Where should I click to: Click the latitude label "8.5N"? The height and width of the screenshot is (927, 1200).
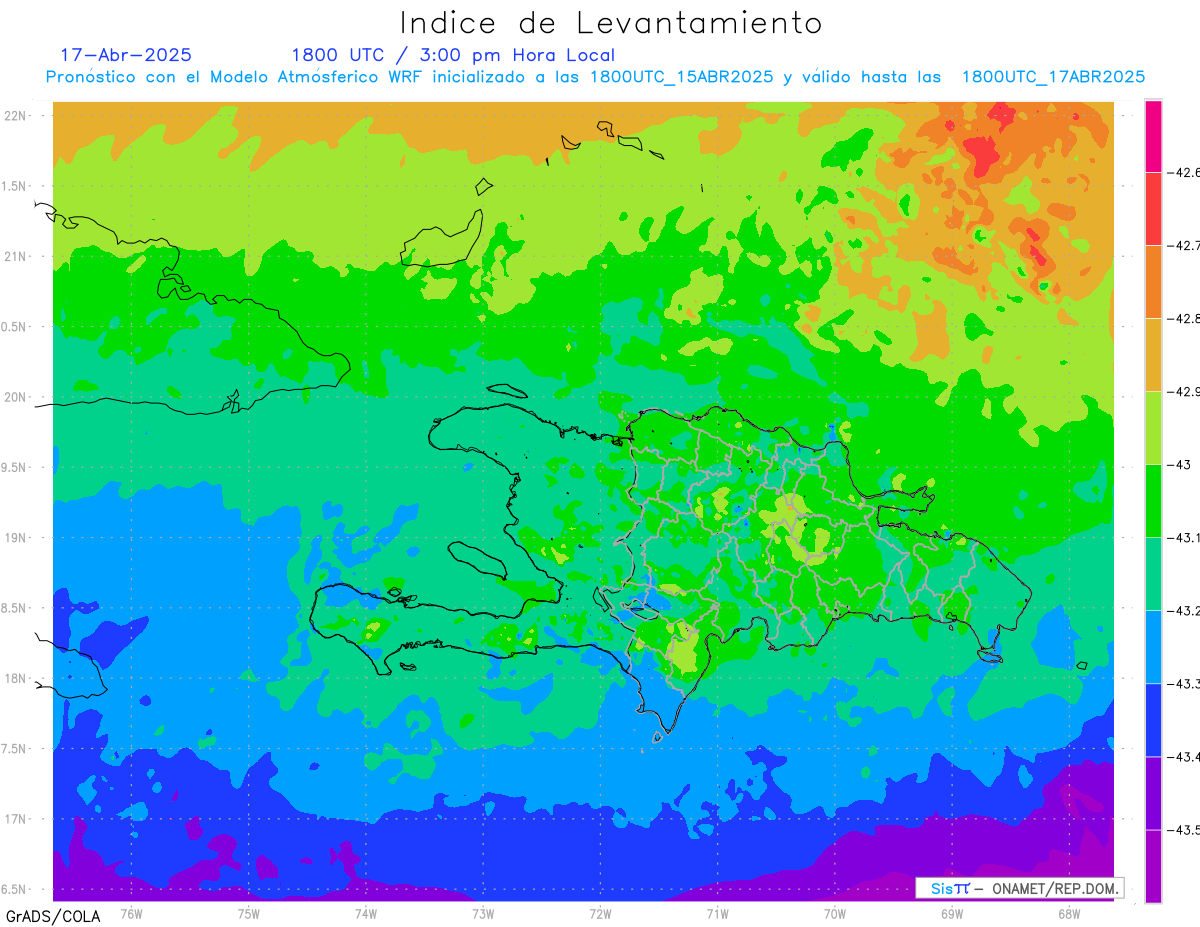point(14,608)
